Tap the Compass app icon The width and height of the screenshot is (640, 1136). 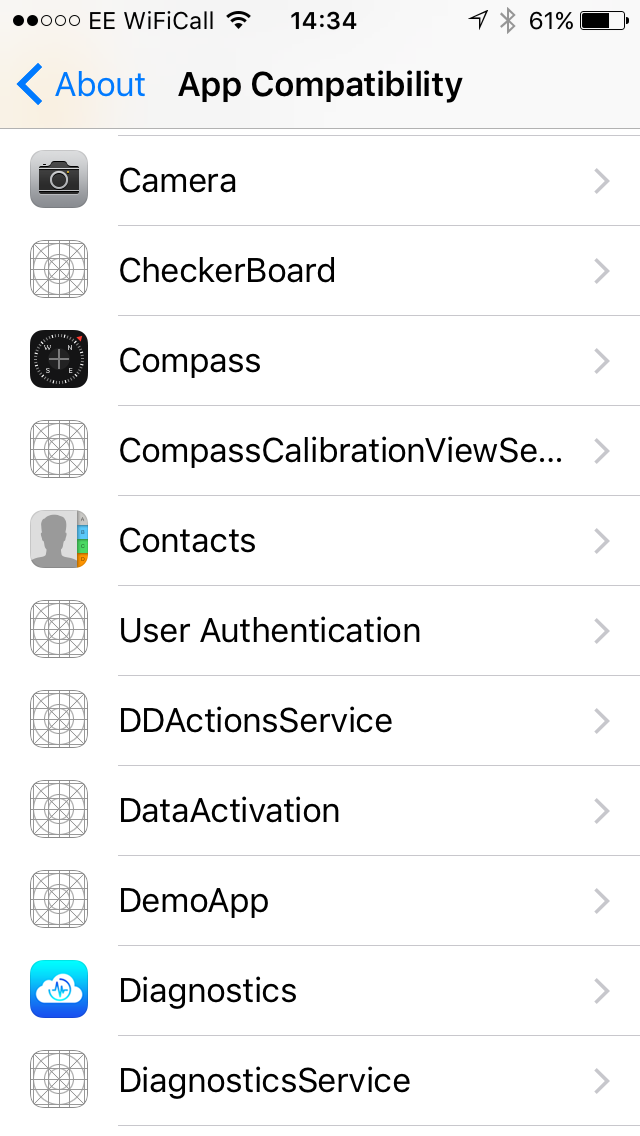click(x=59, y=360)
